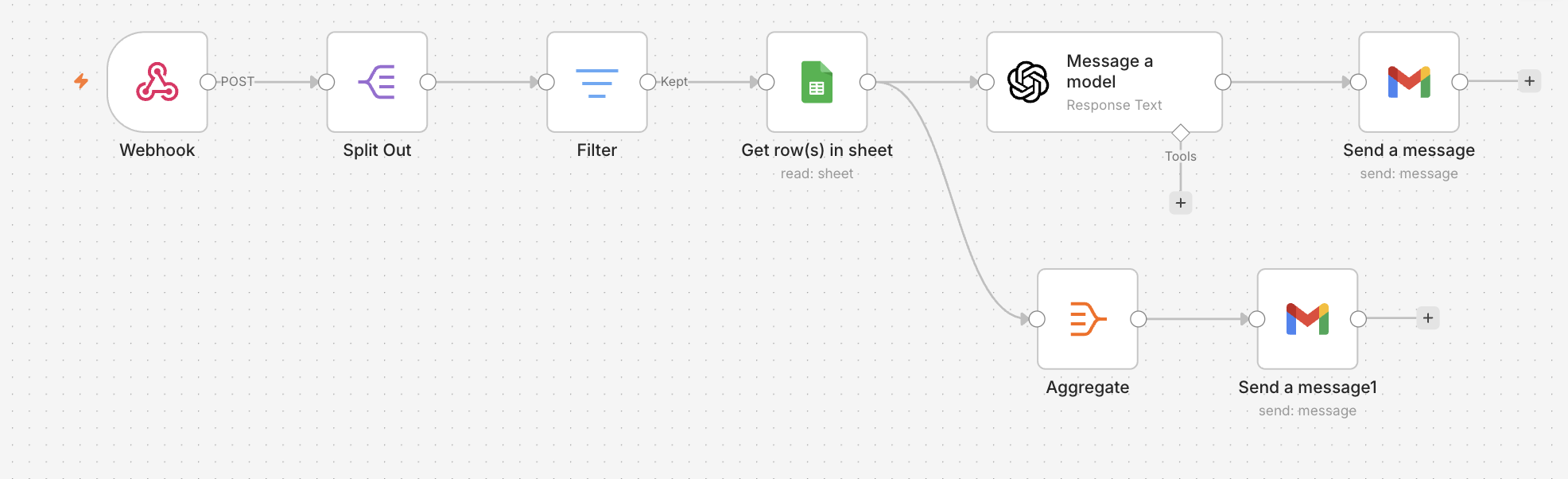Click Get row(s) in sheet output connector
The image size is (1568, 479).
pos(867,82)
